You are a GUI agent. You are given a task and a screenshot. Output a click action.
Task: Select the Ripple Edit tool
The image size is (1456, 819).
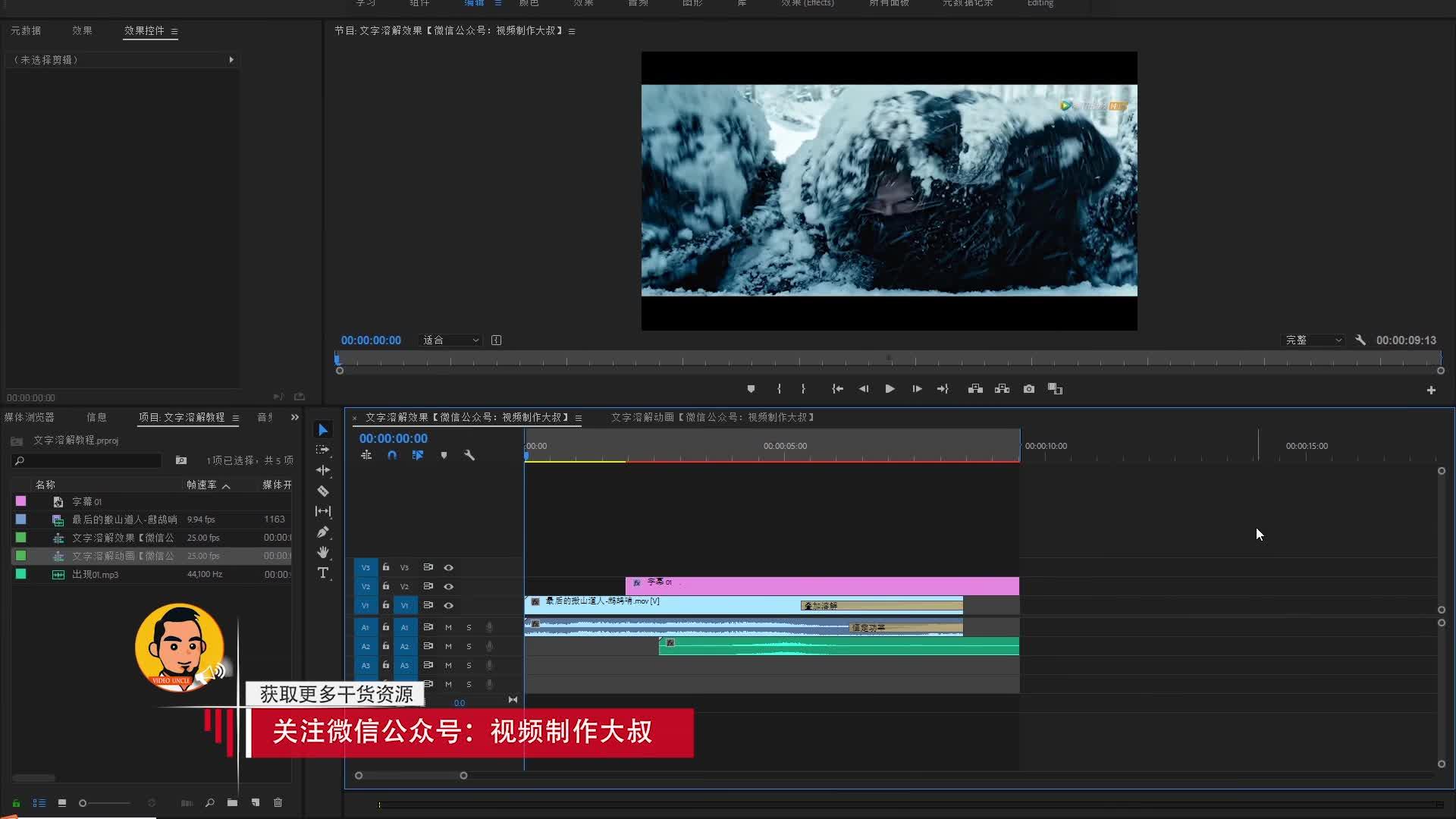[x=323, y=470]
